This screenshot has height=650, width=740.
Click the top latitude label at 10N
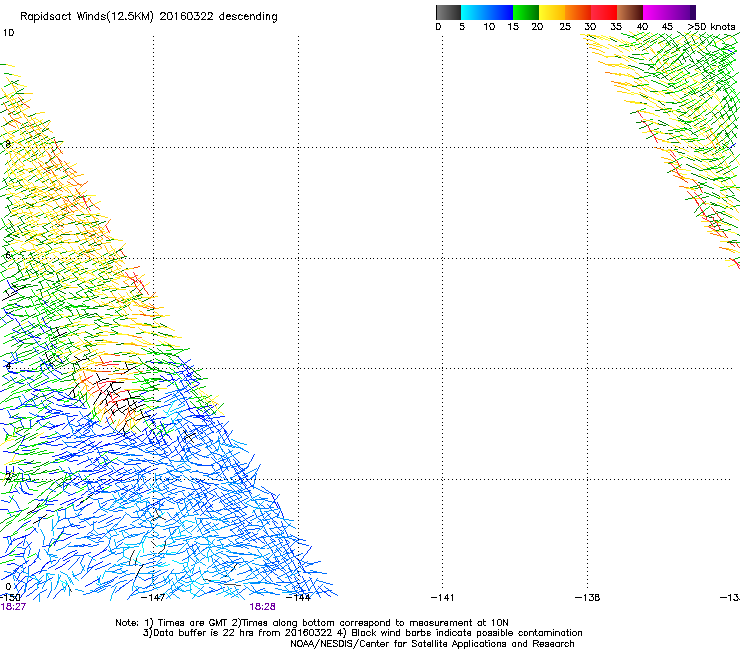tap(8, 33)
